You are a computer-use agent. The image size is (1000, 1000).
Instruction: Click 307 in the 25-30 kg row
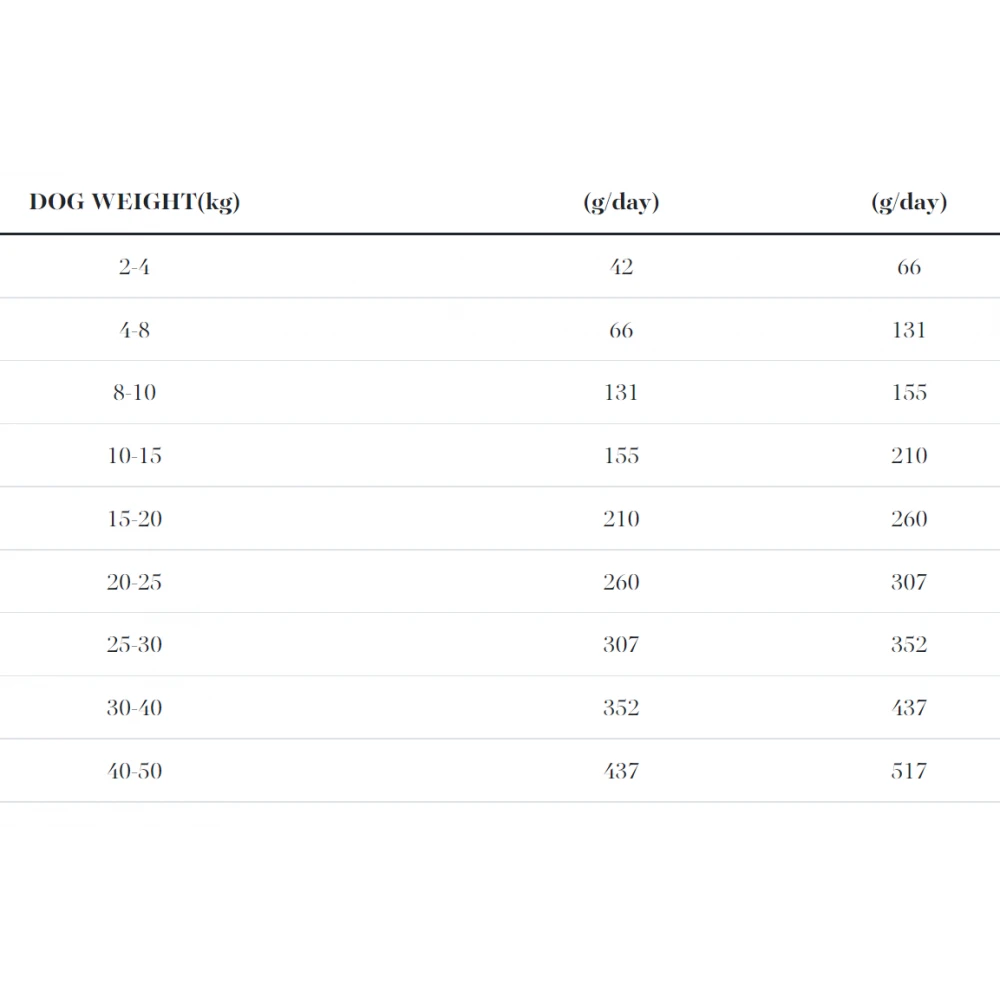coord(621,645)
